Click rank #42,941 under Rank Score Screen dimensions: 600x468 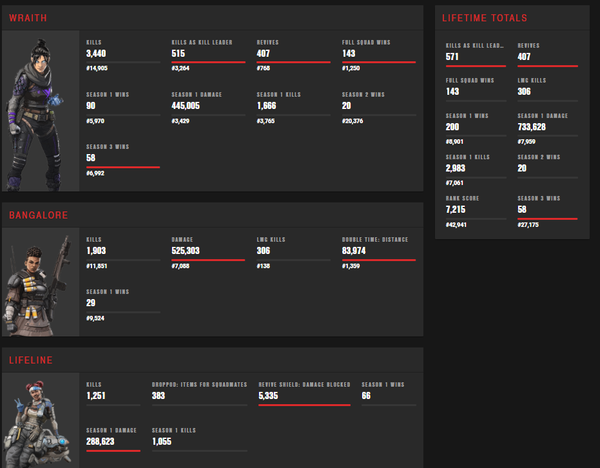(456, 225)
